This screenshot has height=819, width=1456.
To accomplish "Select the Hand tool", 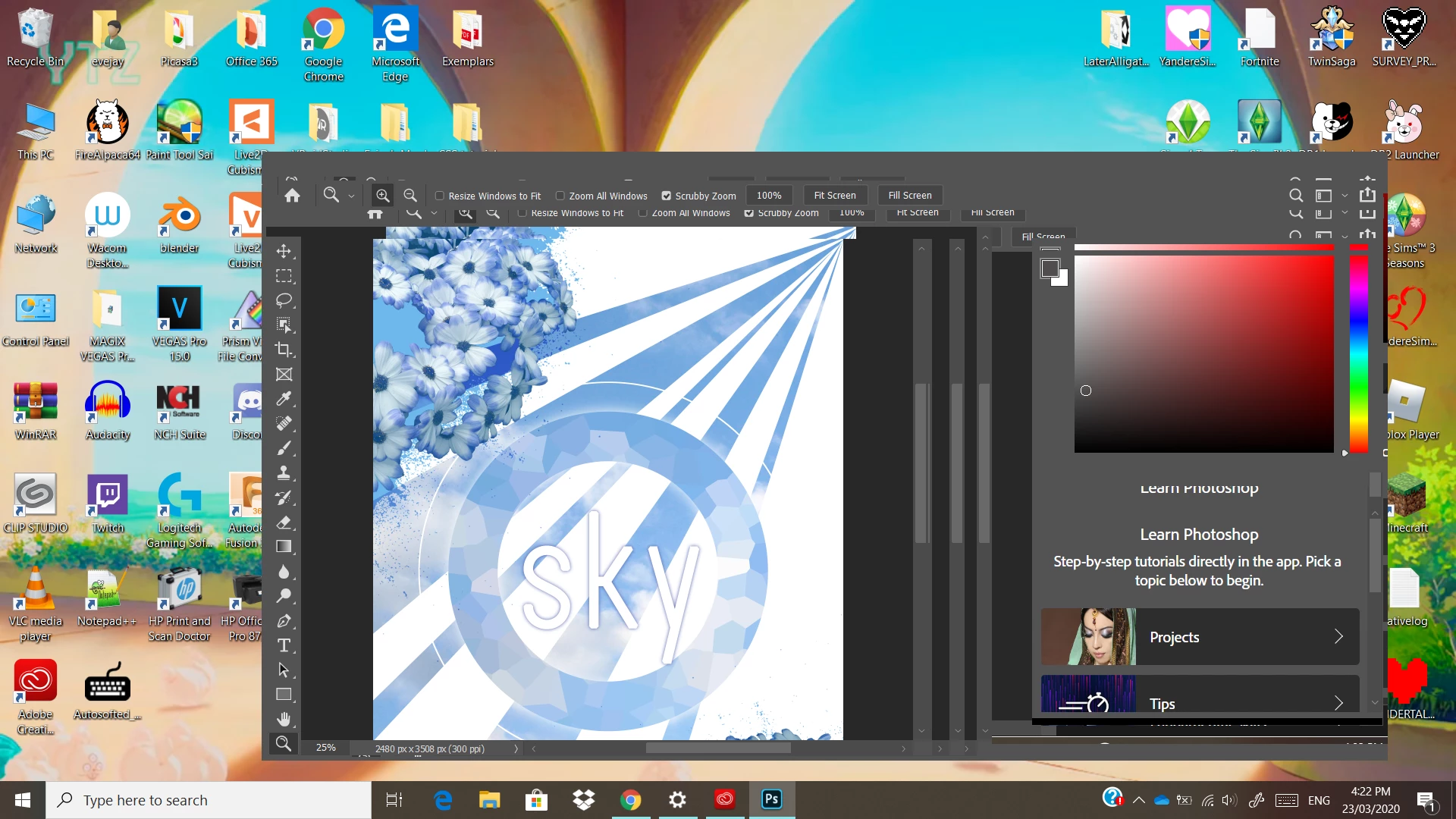I will (284, 719).
